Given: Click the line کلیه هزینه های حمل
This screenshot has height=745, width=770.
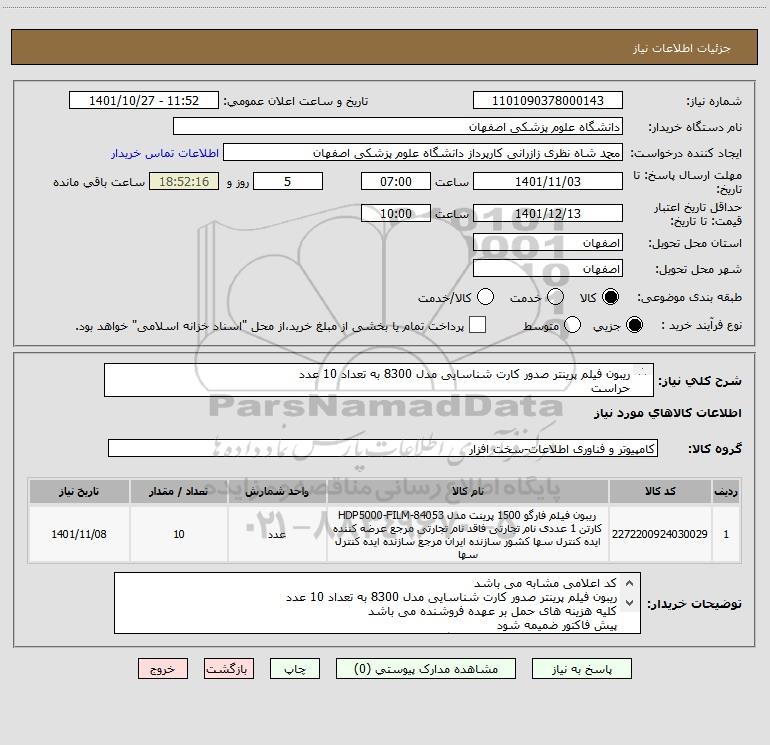Looking at the screenshot, I should [x=493, y=611].
